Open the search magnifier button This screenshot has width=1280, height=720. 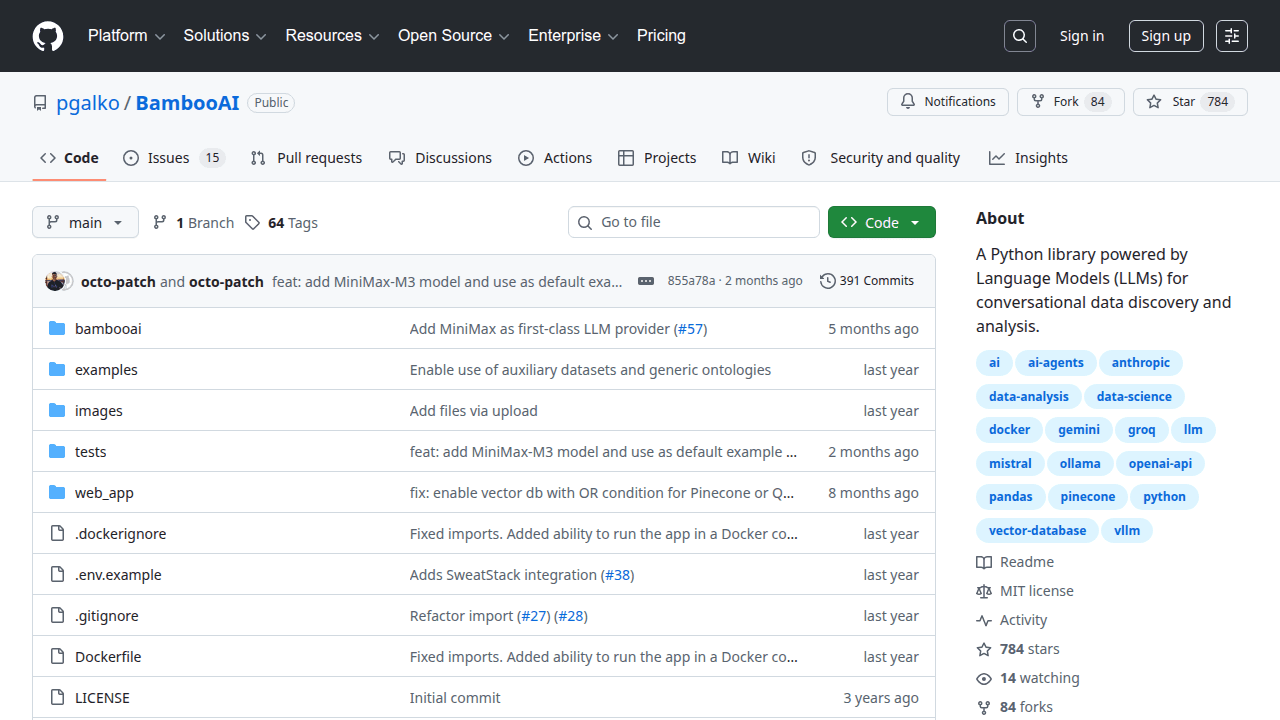click(x=1020, y=36)
